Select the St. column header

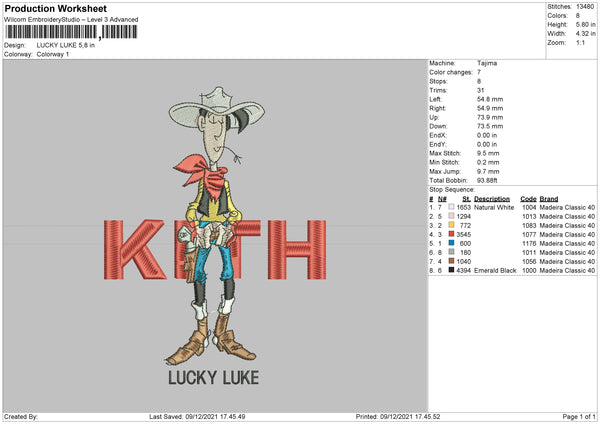[x=466, y=199]
